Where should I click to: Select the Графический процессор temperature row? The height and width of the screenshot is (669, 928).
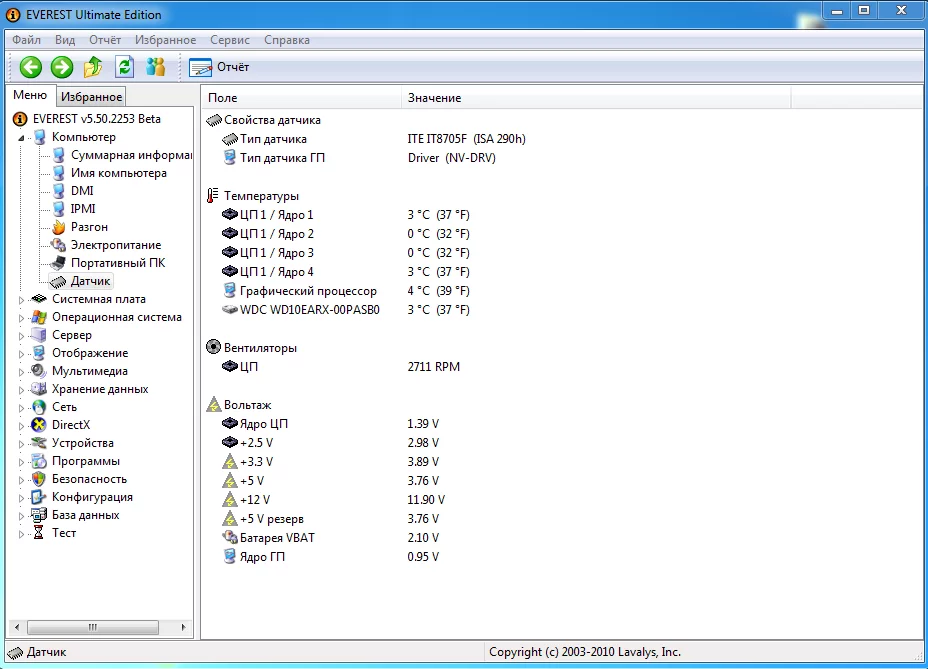click(x=308, y=291)
